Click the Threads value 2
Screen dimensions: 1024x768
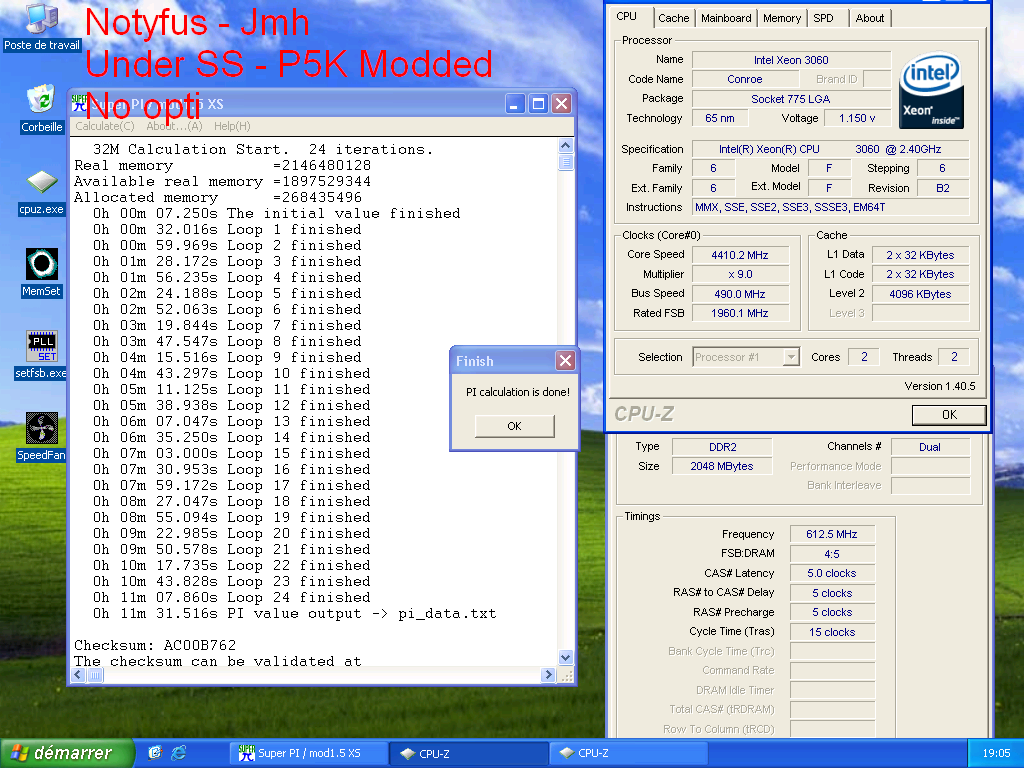(954, 357)
